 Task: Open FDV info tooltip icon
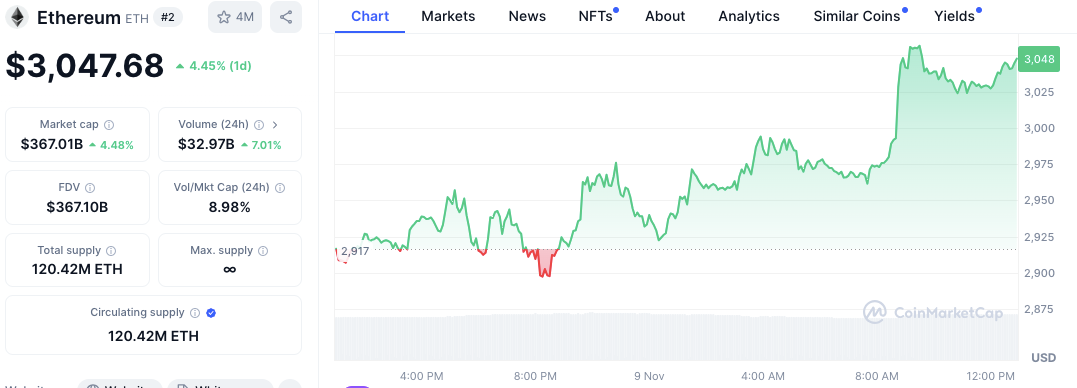tap(90, 187)
